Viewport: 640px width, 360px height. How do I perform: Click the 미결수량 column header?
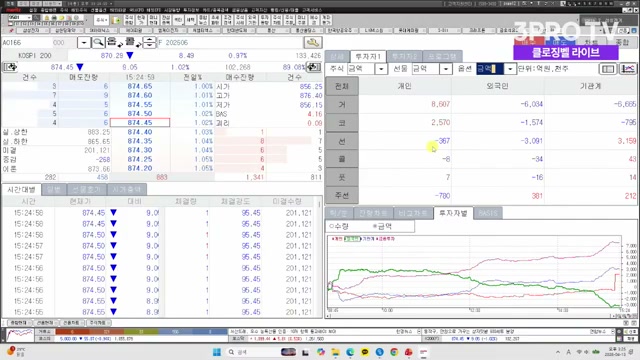coord(287,201)
